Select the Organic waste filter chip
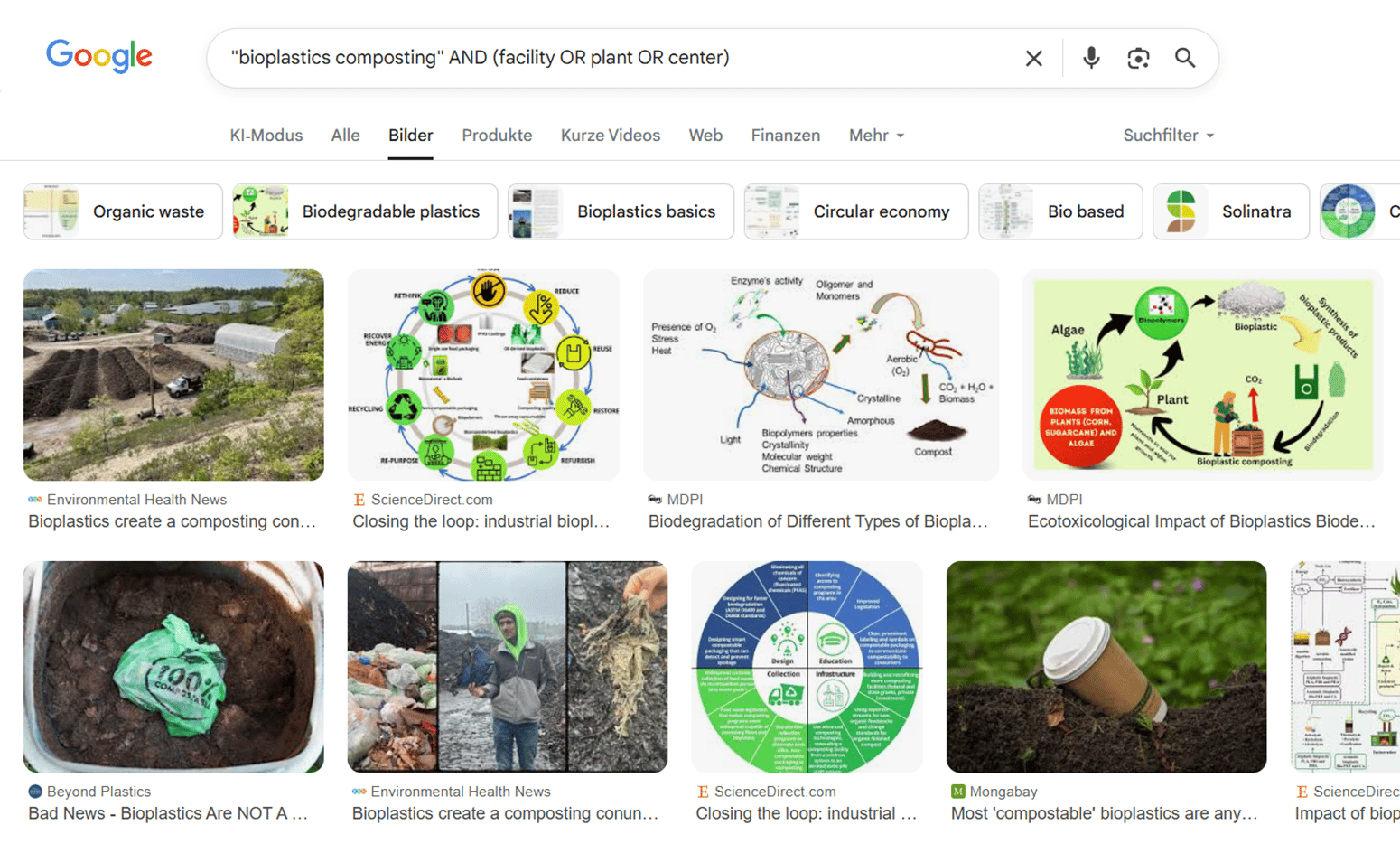This screenshot has width=1400, height=853. [123, 211]
